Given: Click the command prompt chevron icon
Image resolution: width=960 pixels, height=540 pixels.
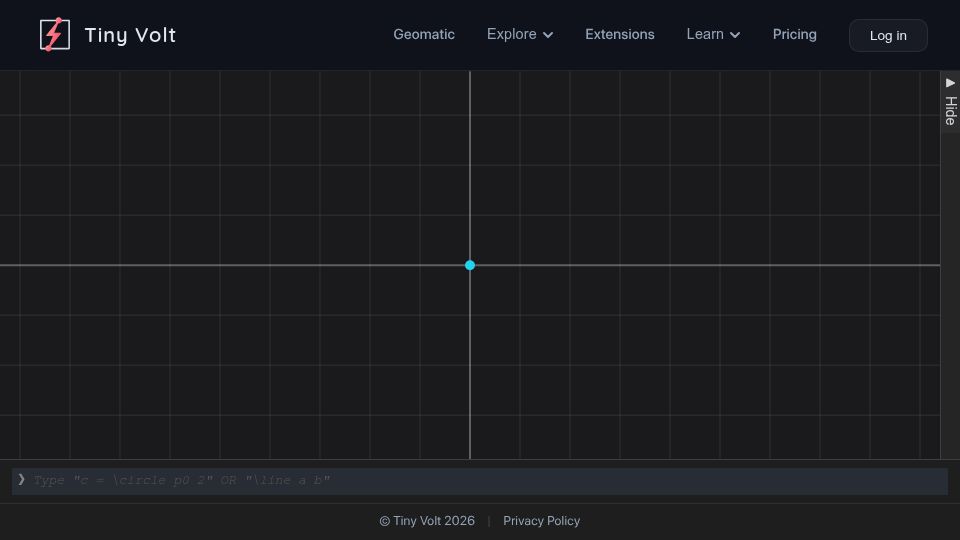Looking at the screenshot, I should [21, 479].
